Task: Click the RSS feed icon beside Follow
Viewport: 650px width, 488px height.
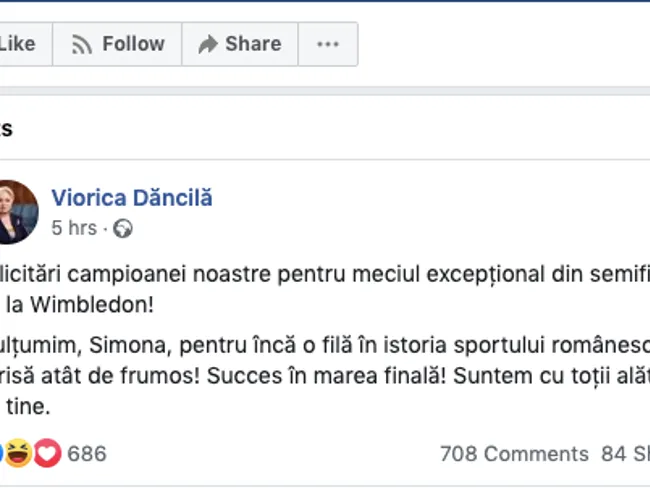Action: [82, 44]
